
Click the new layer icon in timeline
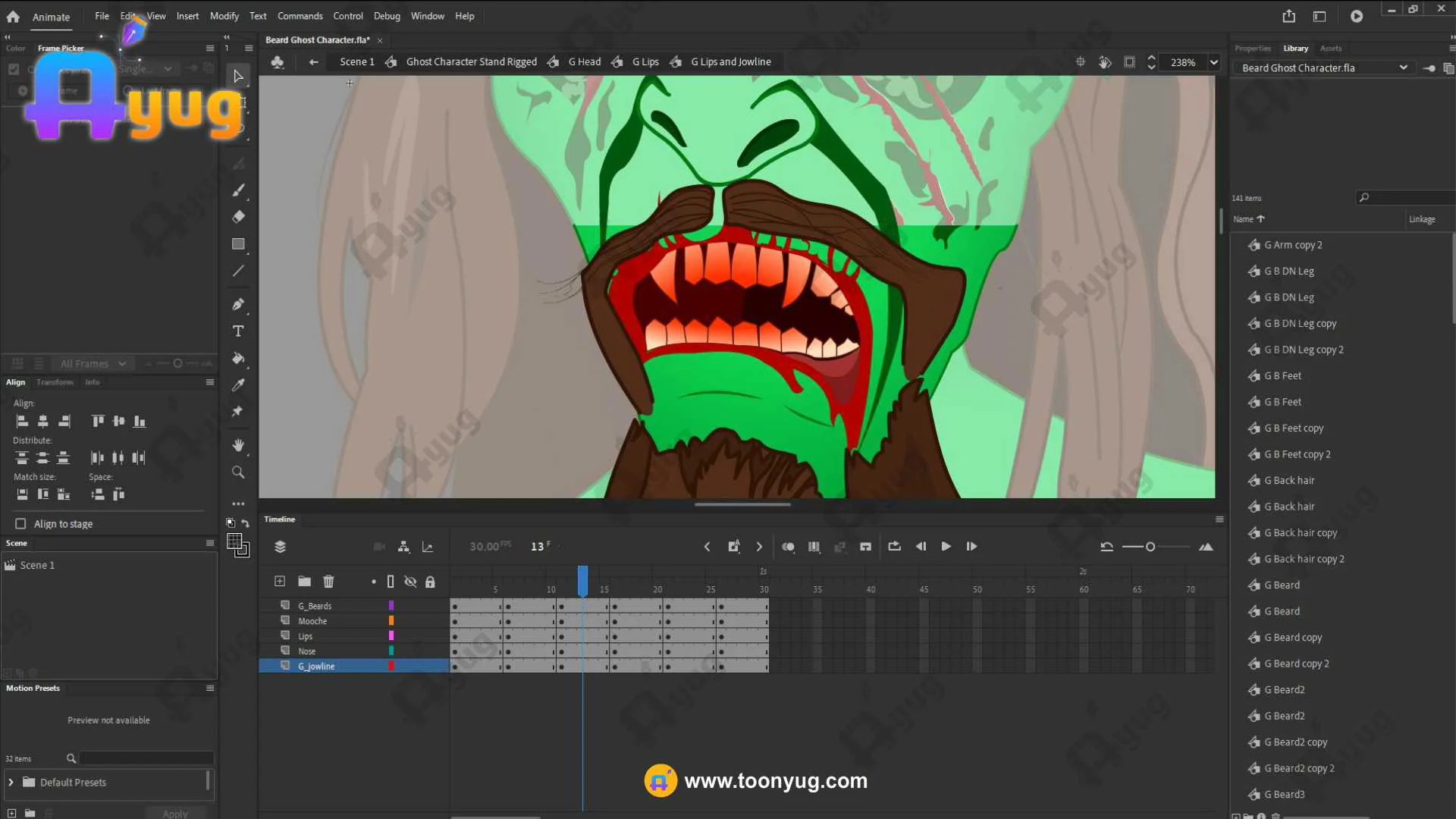(x=280, y=582)
